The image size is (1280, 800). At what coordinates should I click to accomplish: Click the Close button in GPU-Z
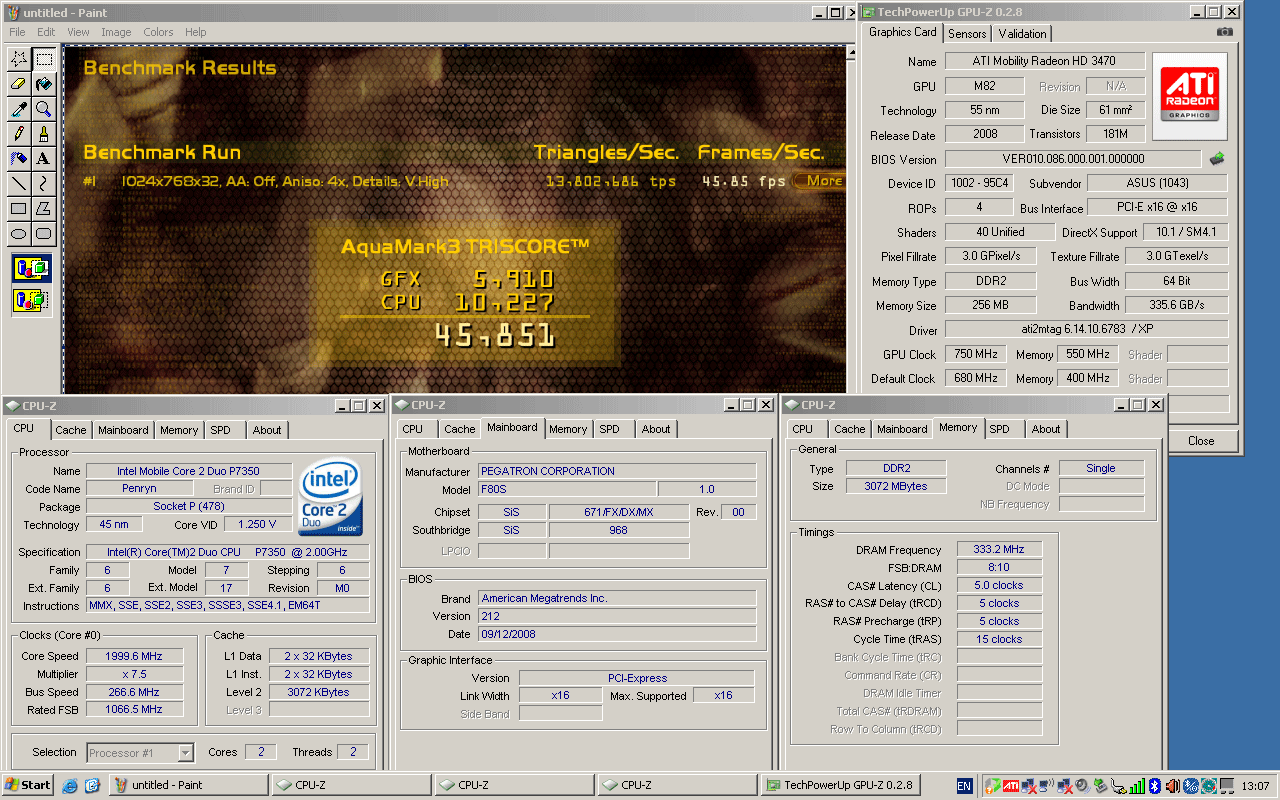click(1201, 441)
